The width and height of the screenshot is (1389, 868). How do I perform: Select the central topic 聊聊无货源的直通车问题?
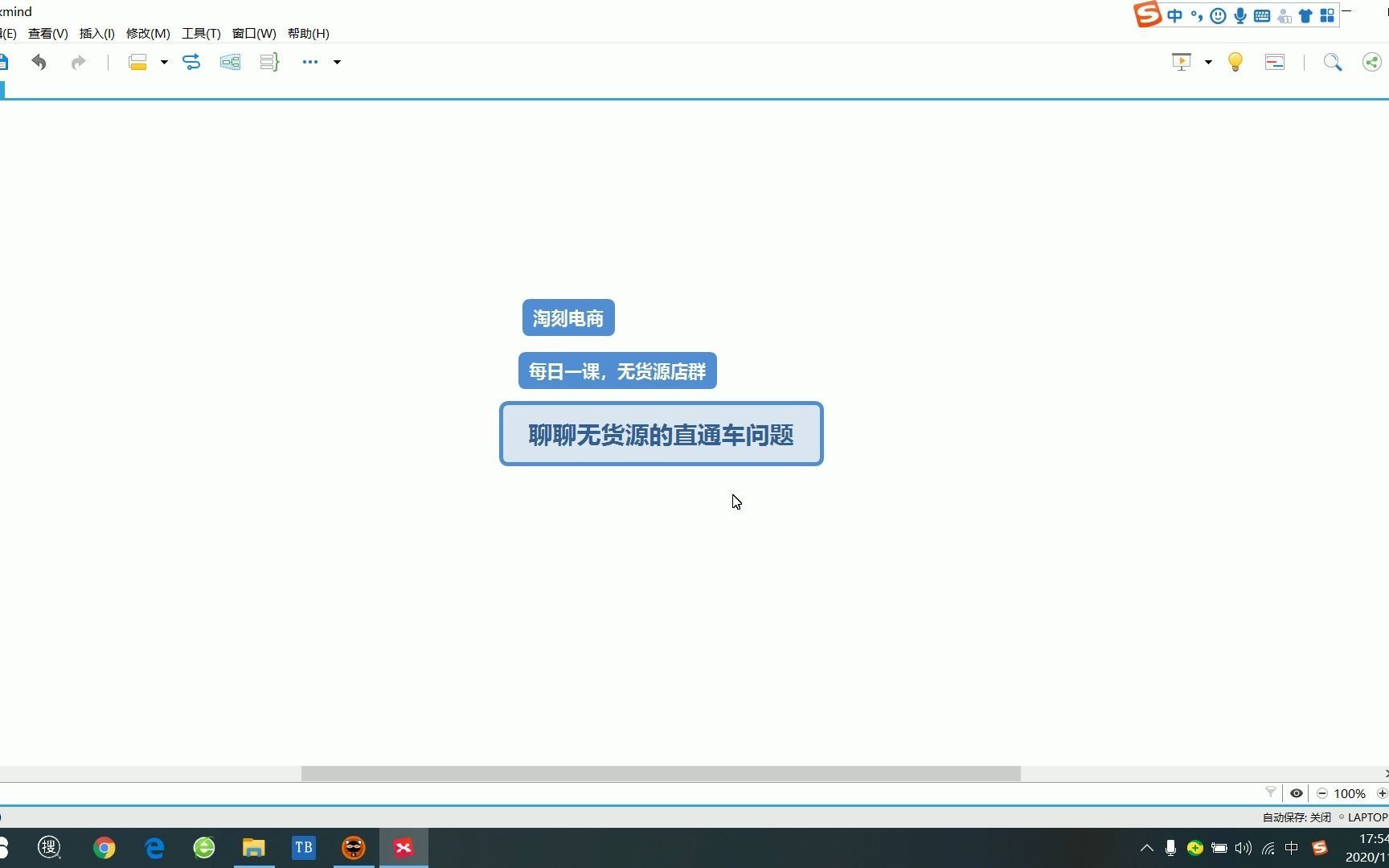pos(662,434)
